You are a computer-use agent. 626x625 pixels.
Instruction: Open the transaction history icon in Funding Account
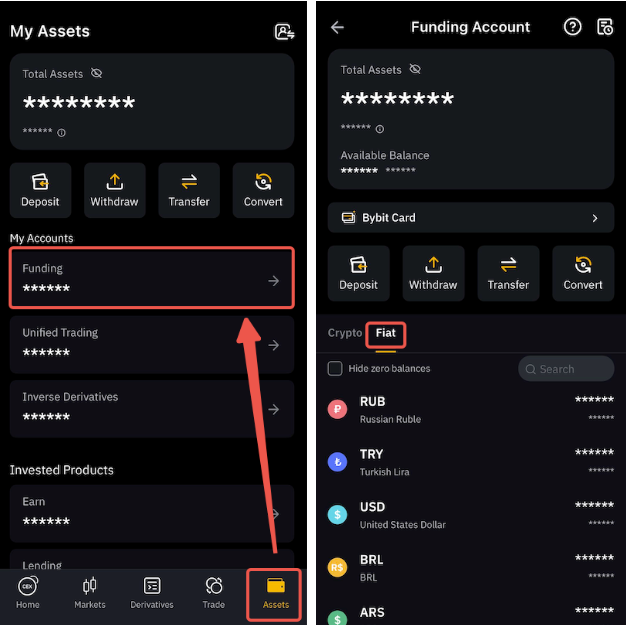(604, 27)
